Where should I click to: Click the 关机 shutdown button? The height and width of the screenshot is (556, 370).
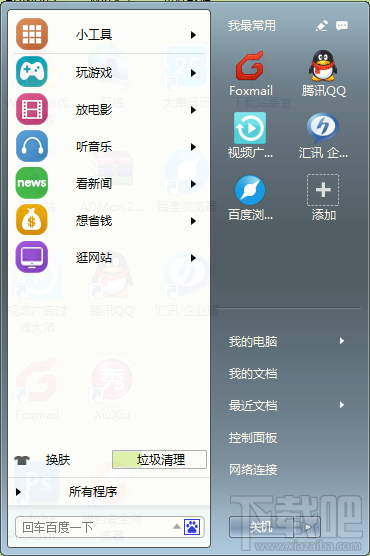261,527
